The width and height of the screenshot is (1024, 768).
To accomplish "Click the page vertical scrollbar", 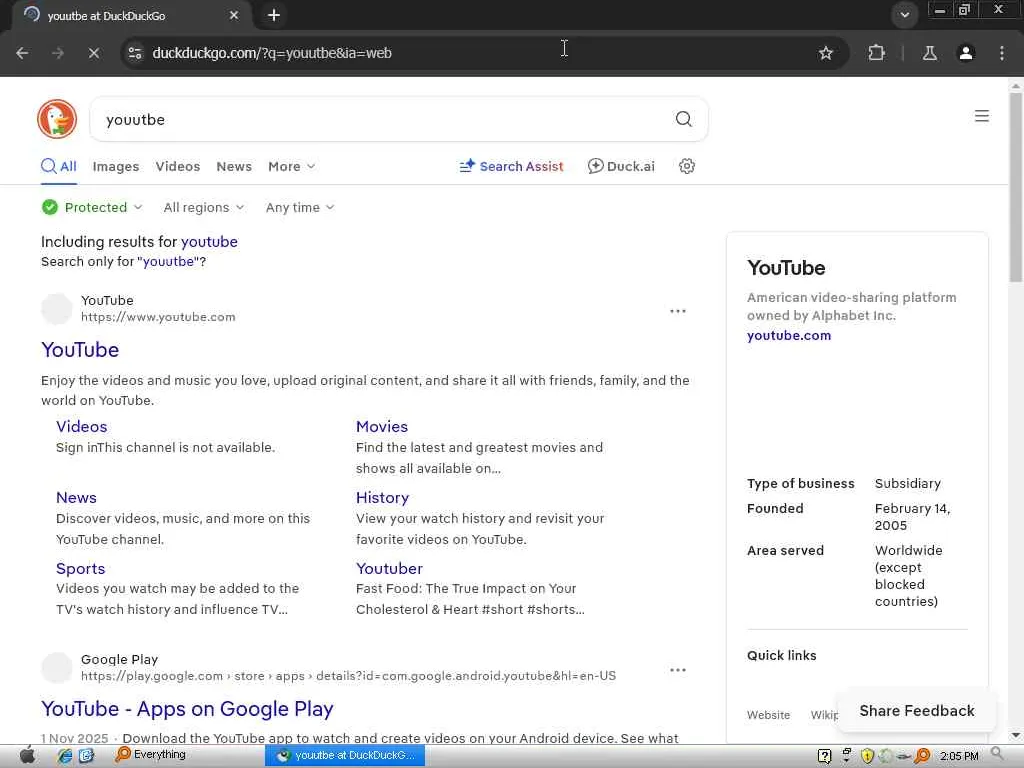I will (1016, 187).
